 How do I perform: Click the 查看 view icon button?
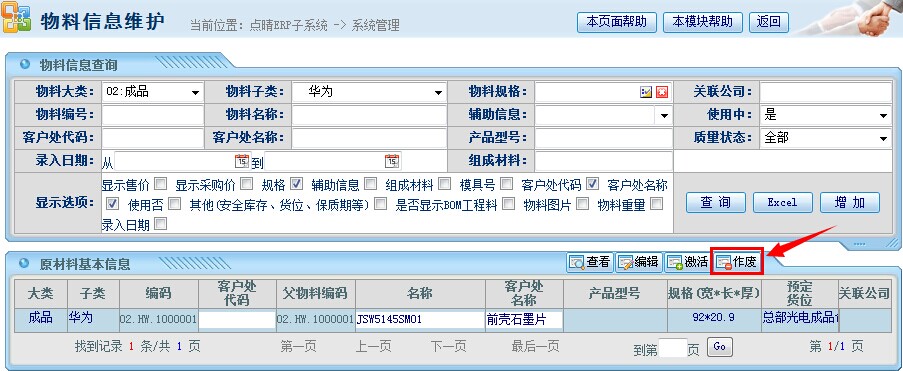pos(590,262)
